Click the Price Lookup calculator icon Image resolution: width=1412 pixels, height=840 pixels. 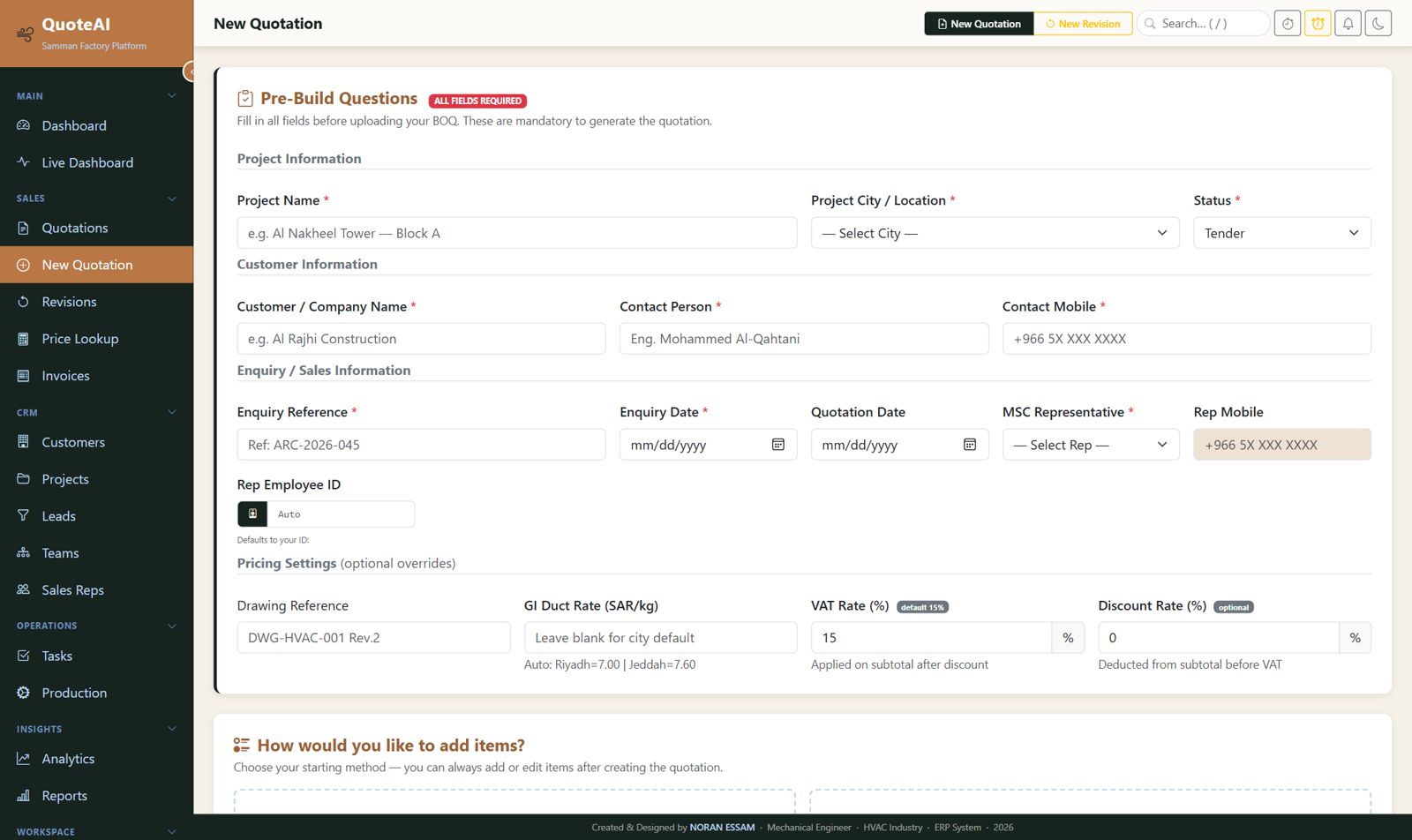coord(24,339)
